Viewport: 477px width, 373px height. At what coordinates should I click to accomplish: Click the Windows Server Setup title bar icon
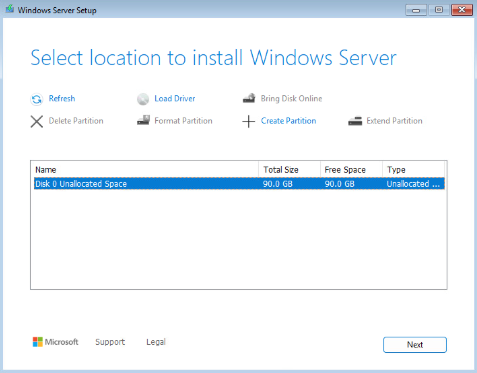(x=10, y=9)
